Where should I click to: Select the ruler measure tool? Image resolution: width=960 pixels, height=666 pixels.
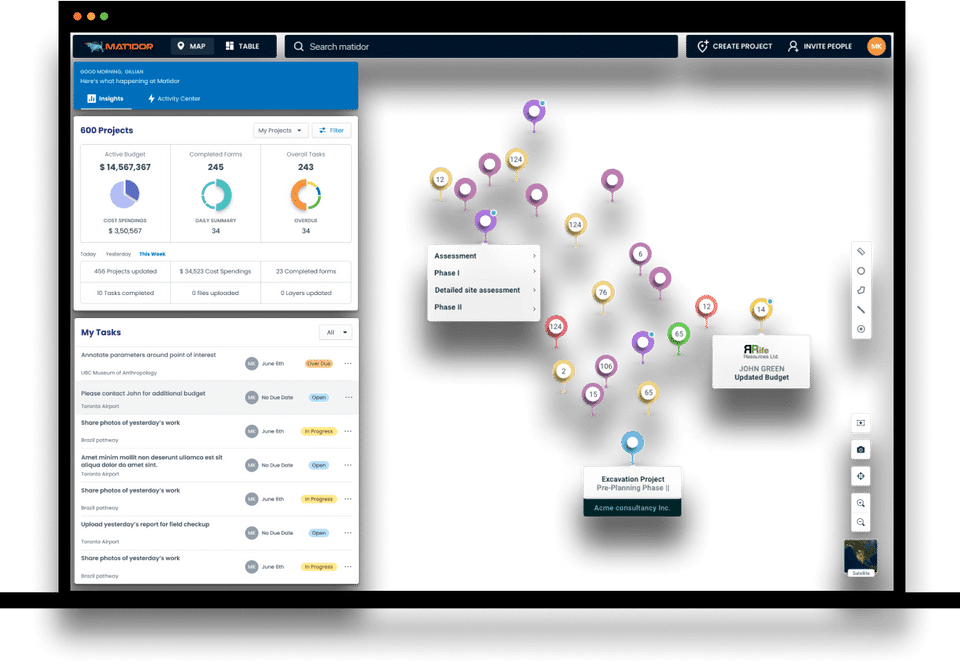pos(861,252)
